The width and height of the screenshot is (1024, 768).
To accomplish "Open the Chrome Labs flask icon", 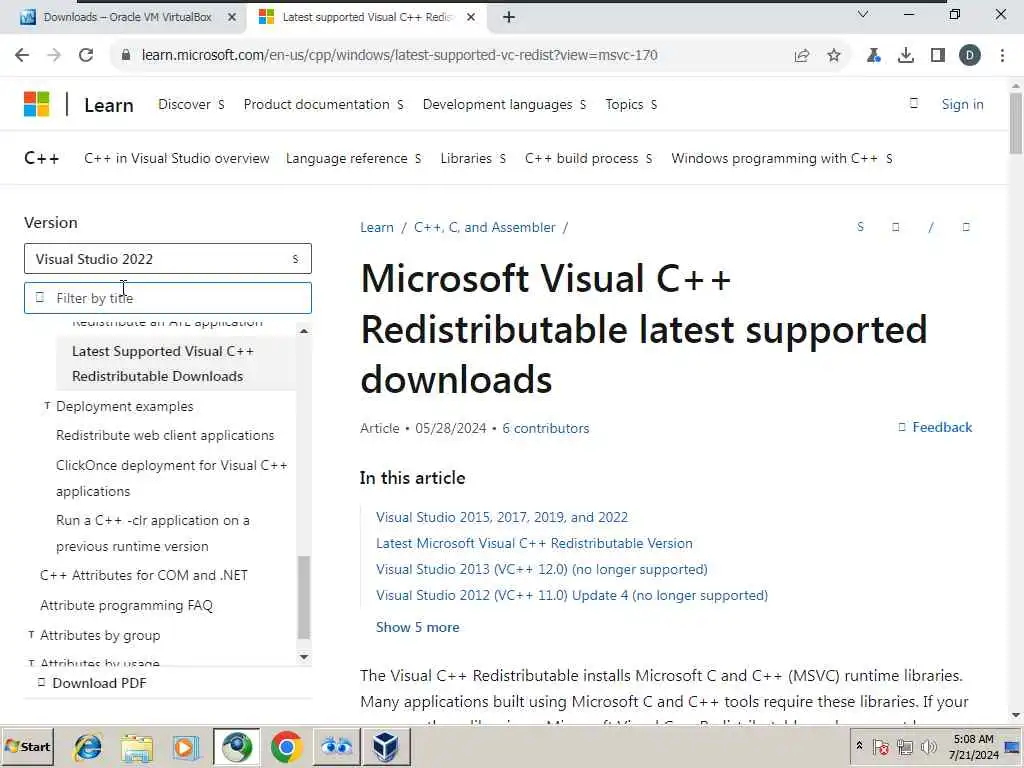I will [873, 56].
